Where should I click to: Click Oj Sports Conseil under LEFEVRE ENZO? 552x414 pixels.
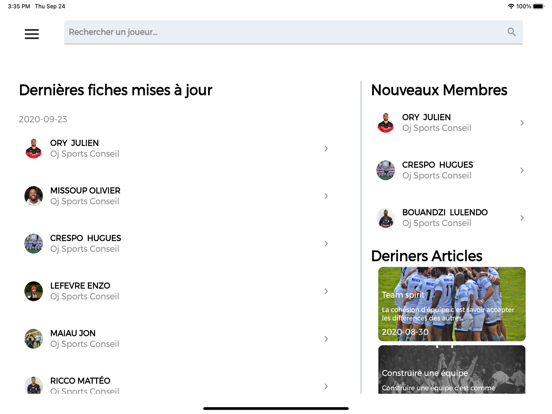[84, 296]
